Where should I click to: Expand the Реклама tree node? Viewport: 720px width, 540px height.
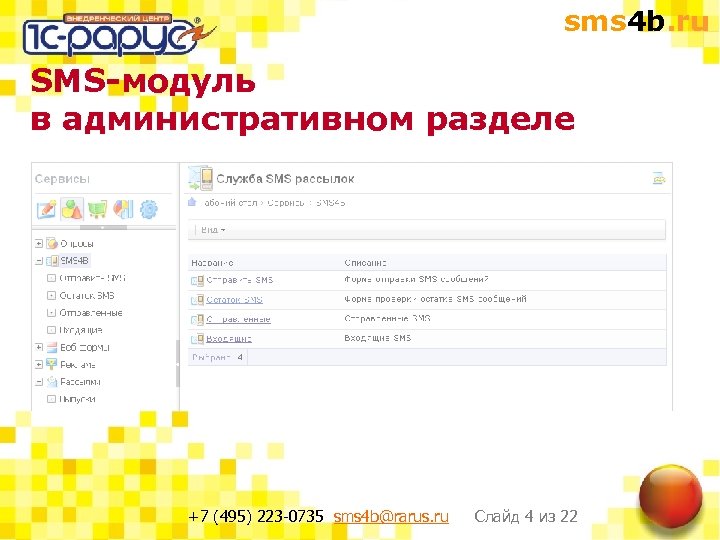point(39,365)
